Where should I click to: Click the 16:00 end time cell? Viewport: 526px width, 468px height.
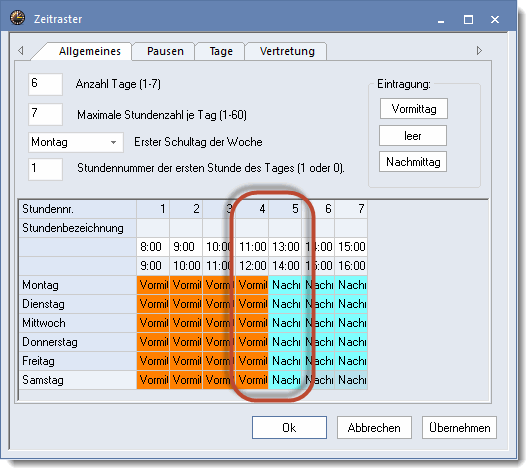point(351,266)
